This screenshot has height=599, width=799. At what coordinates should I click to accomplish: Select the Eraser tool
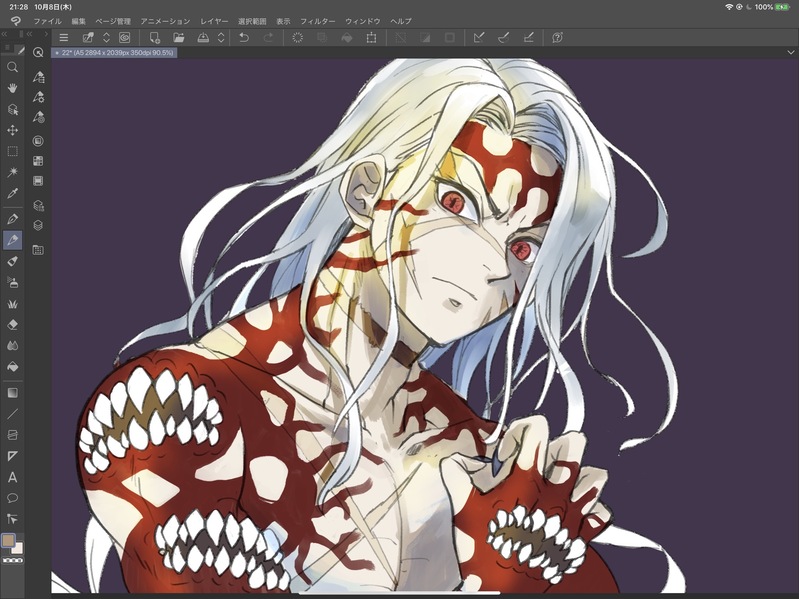13,324
